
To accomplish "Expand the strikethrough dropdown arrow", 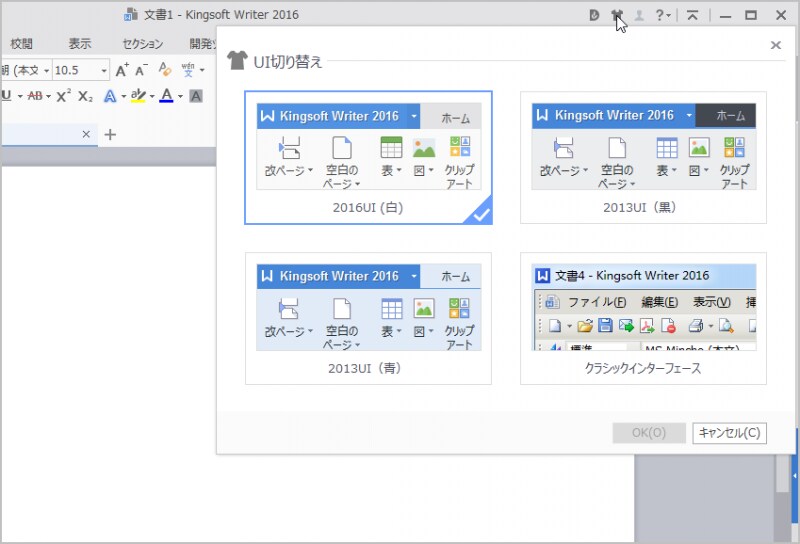I will point(48,96).
